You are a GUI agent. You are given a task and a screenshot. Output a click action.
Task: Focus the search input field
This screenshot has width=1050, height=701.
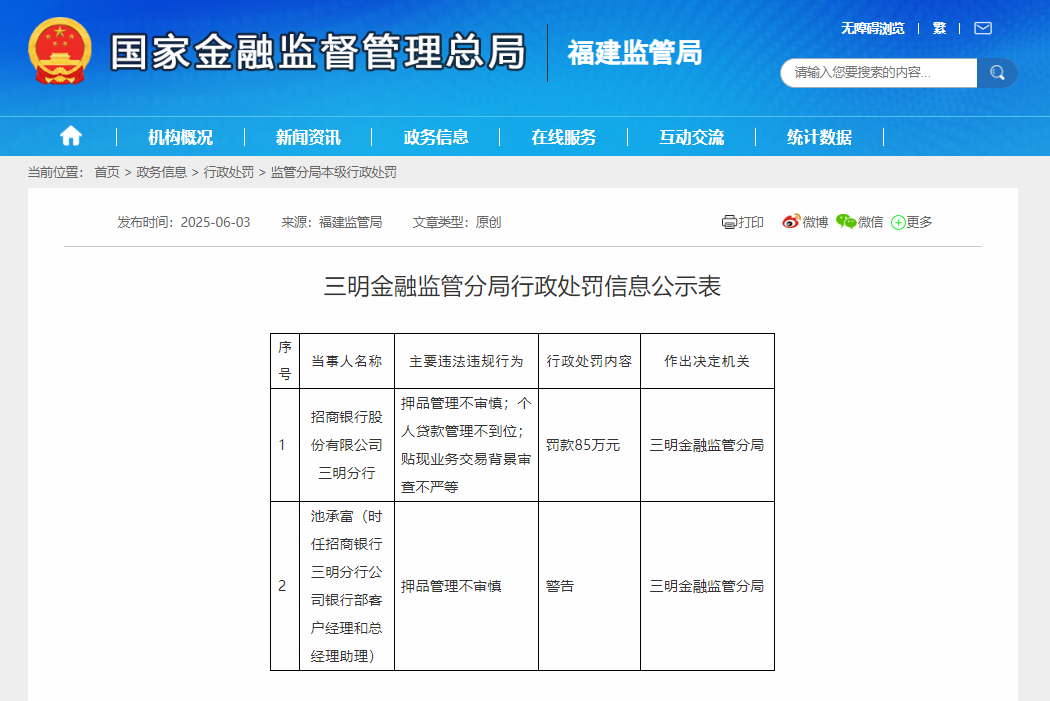[879, 73]
